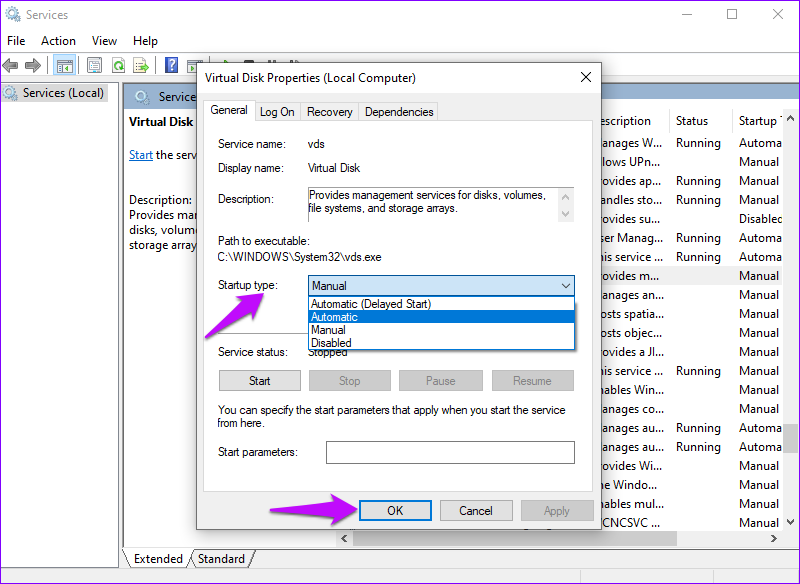Select the service row 'ables mul...'
The height and width of the screenshot is (584, 800).
691,504
